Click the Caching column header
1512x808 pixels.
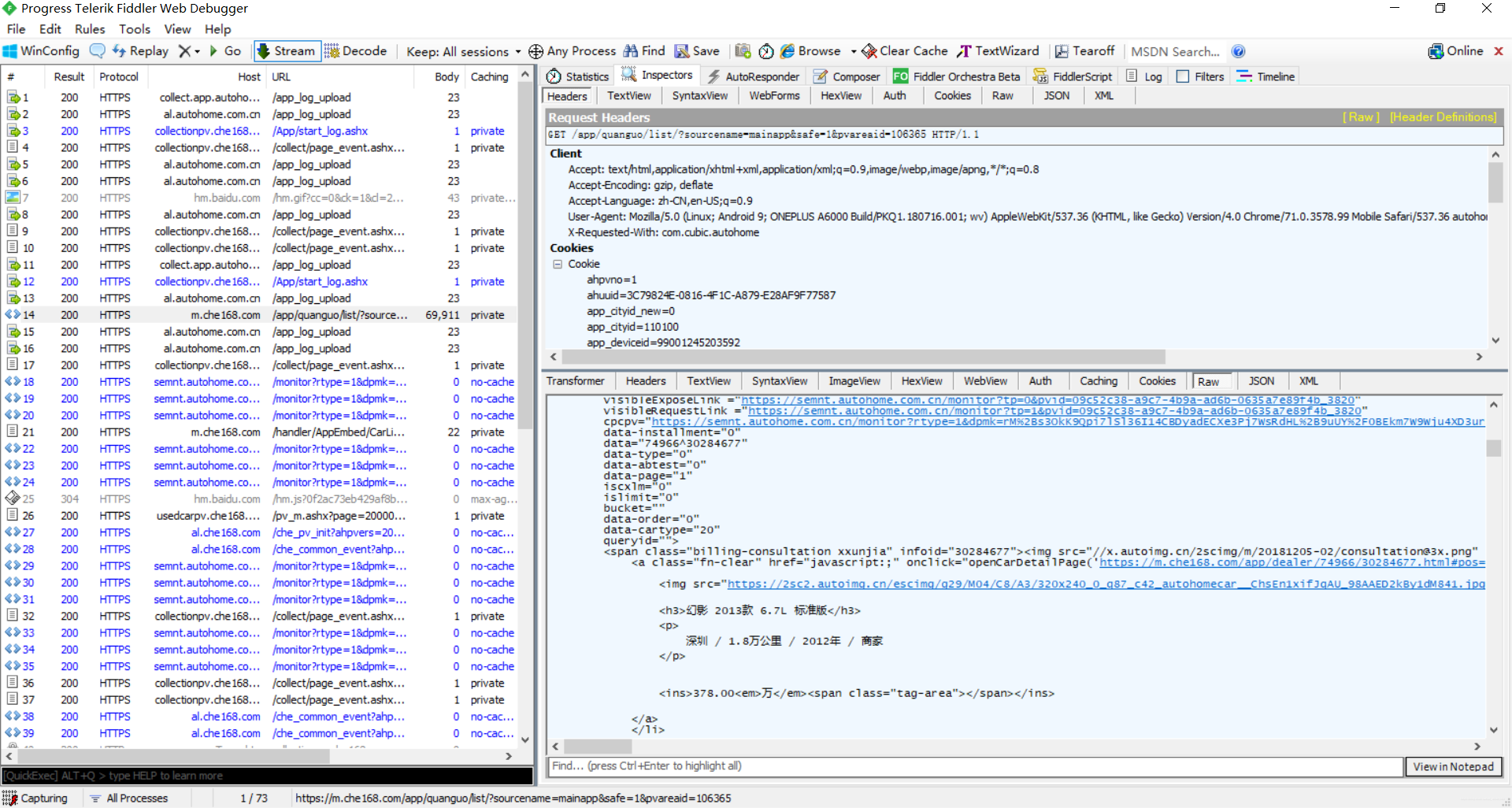click(x=490, y=77)
